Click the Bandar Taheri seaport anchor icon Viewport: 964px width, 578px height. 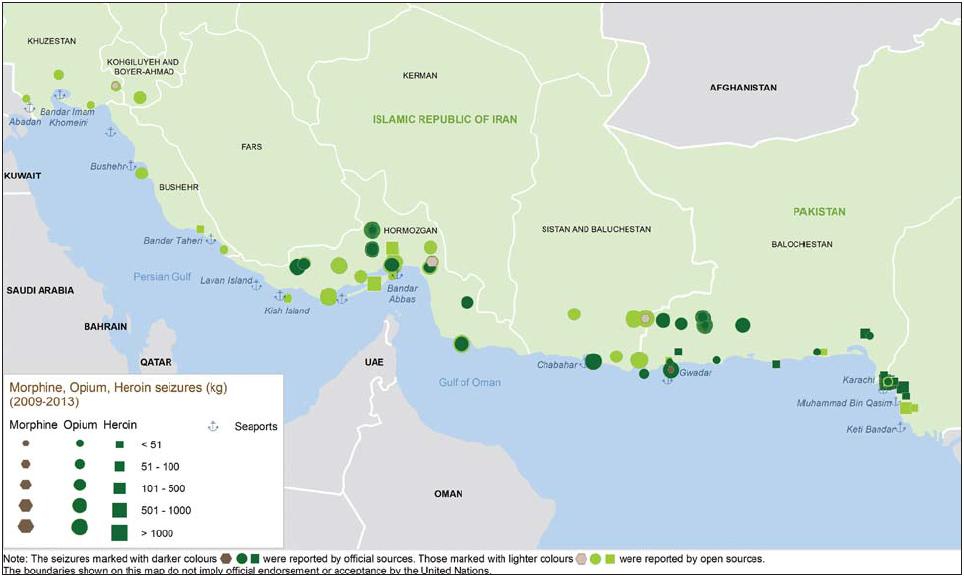(x=211, y=239)
